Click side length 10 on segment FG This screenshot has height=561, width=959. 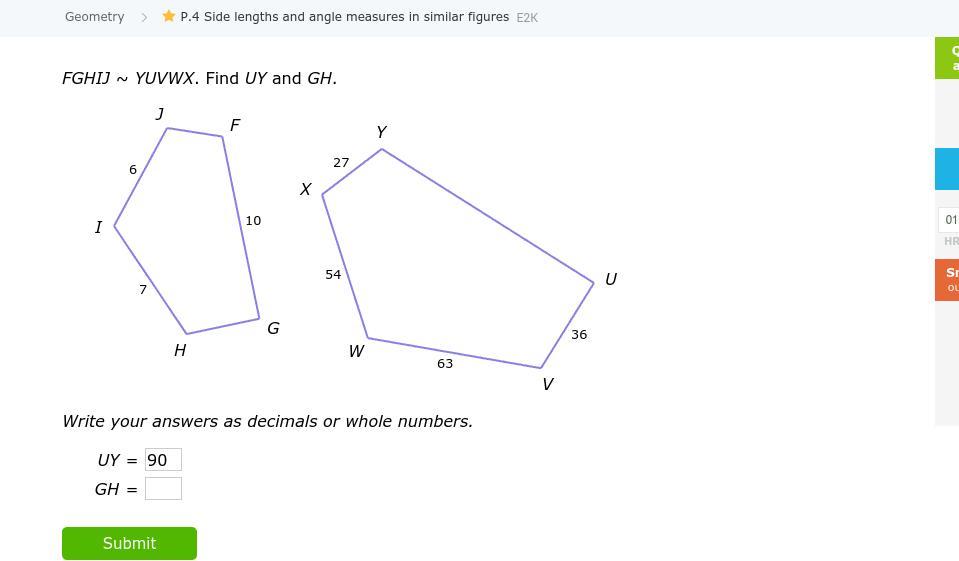253,221
